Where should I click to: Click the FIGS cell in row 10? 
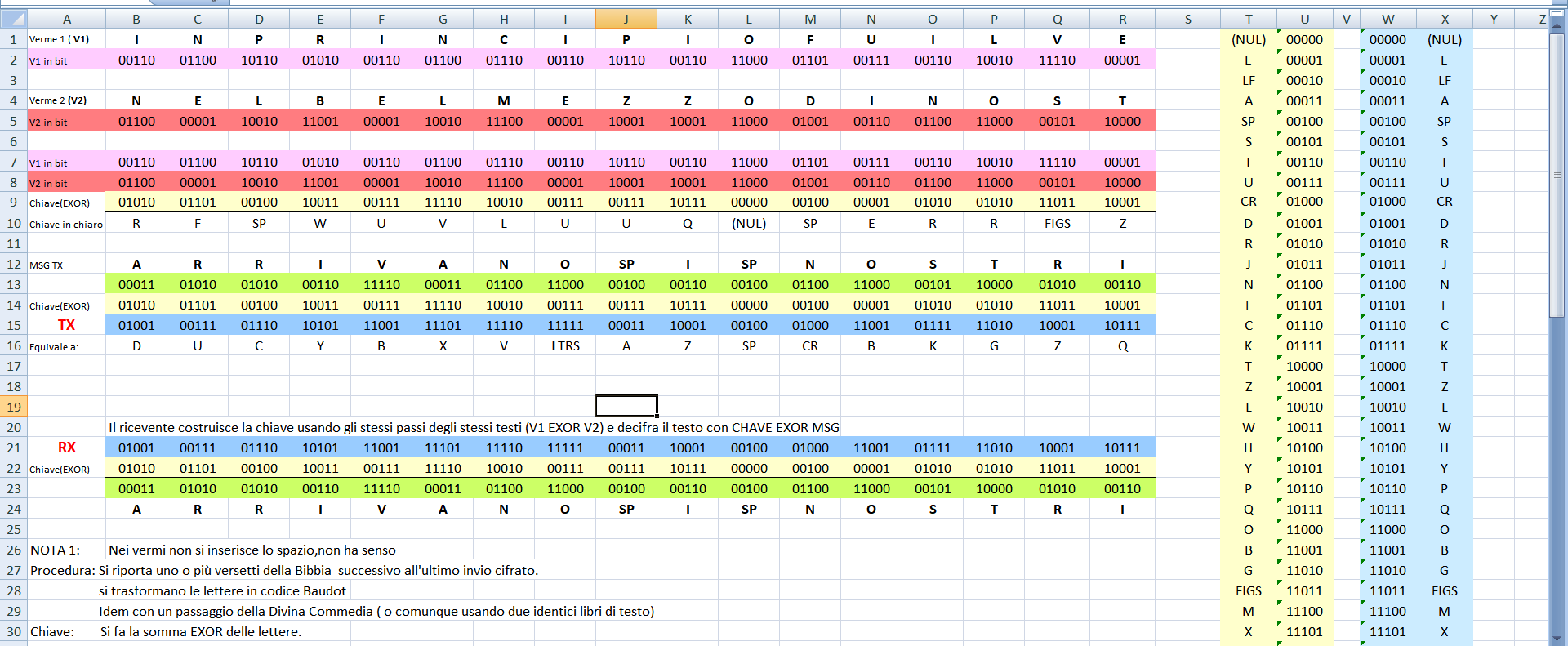pos(1057,223)
